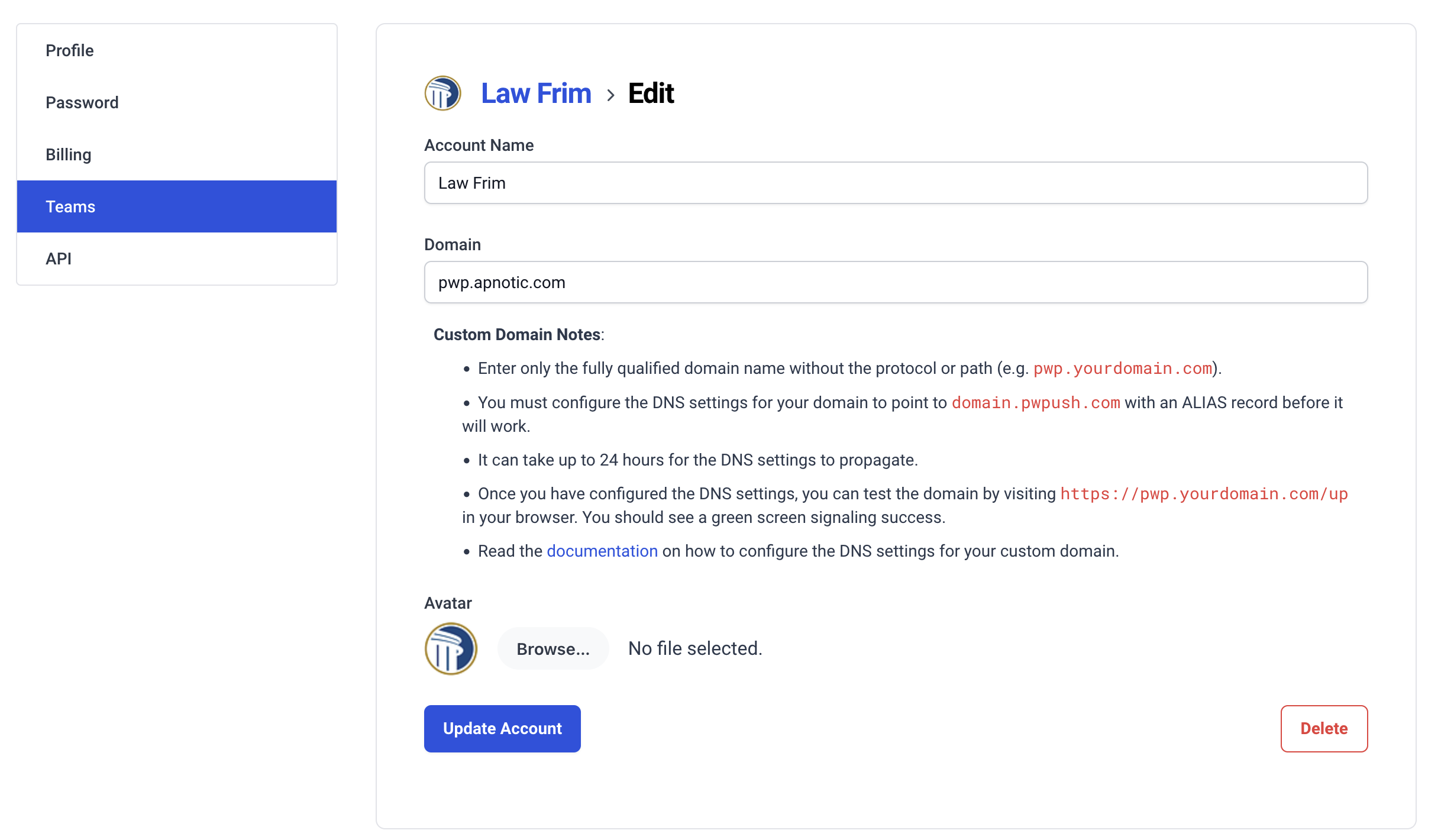Focus the Account Name input field

(x=896, y=183)
